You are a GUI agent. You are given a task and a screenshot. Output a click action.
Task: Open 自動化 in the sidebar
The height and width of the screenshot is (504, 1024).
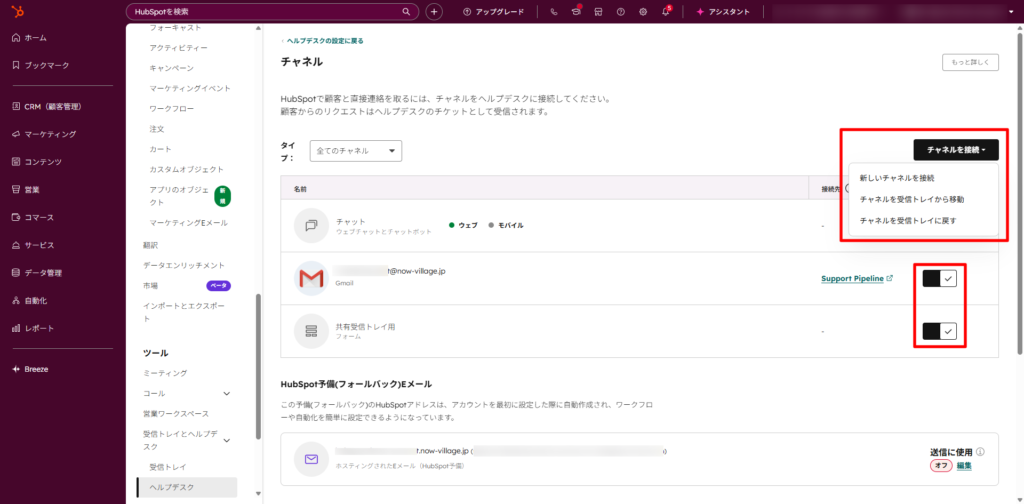click(29, 301)
